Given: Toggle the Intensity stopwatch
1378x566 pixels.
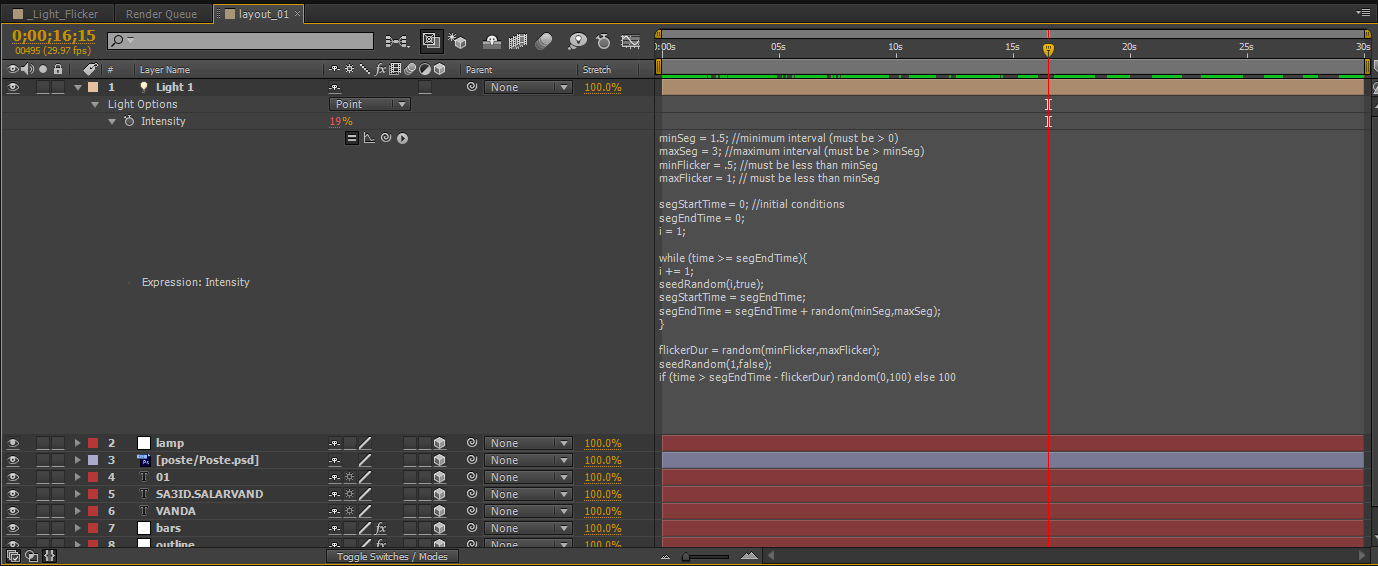Looking at the screenshot, I should 128,121.
